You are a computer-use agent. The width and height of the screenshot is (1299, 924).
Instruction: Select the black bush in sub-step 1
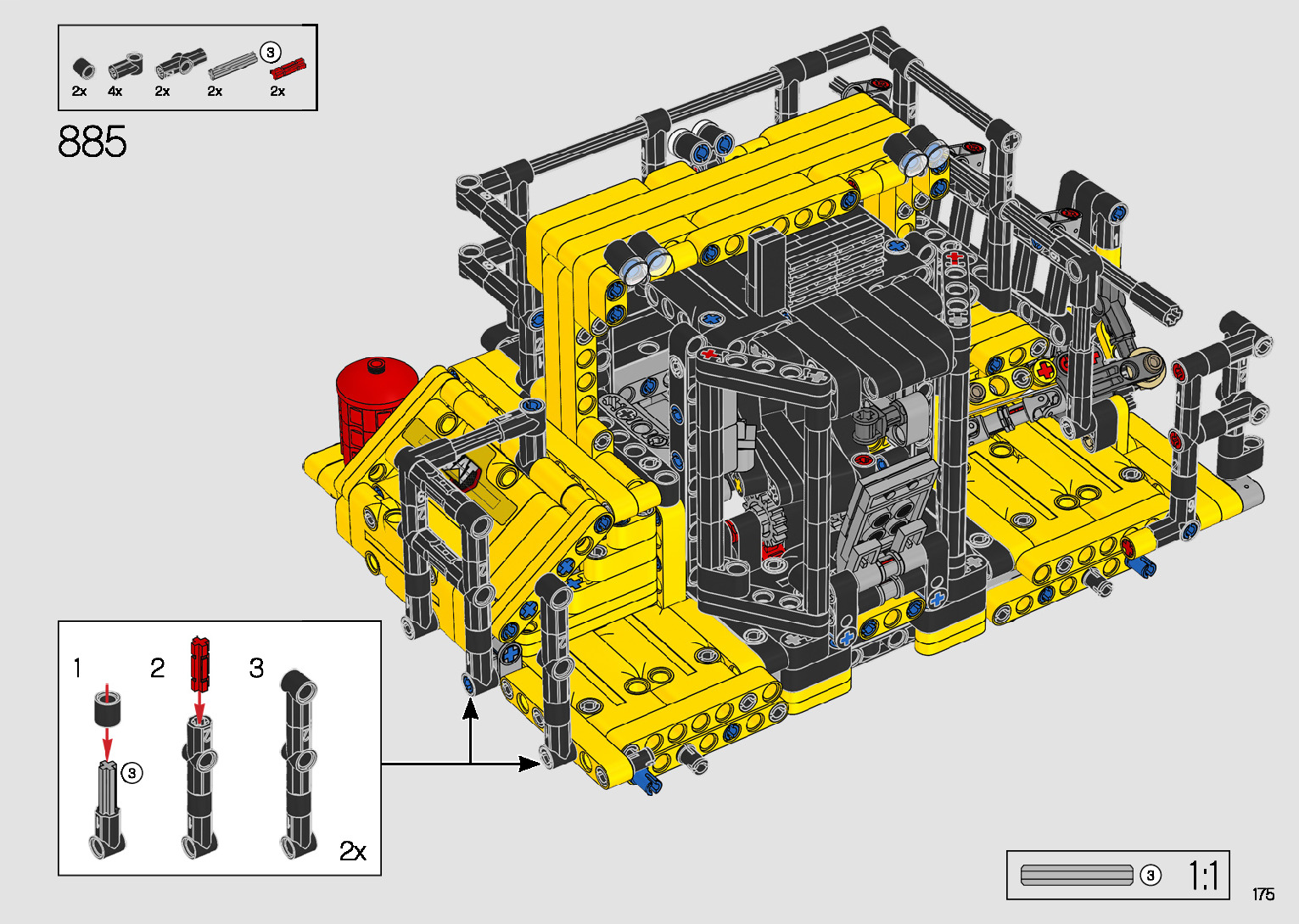(108, 708)
